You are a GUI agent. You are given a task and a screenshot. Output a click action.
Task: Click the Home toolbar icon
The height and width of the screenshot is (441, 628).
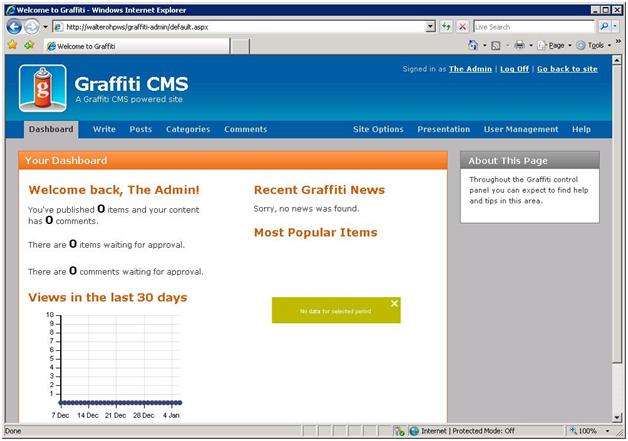pos(473,45)
